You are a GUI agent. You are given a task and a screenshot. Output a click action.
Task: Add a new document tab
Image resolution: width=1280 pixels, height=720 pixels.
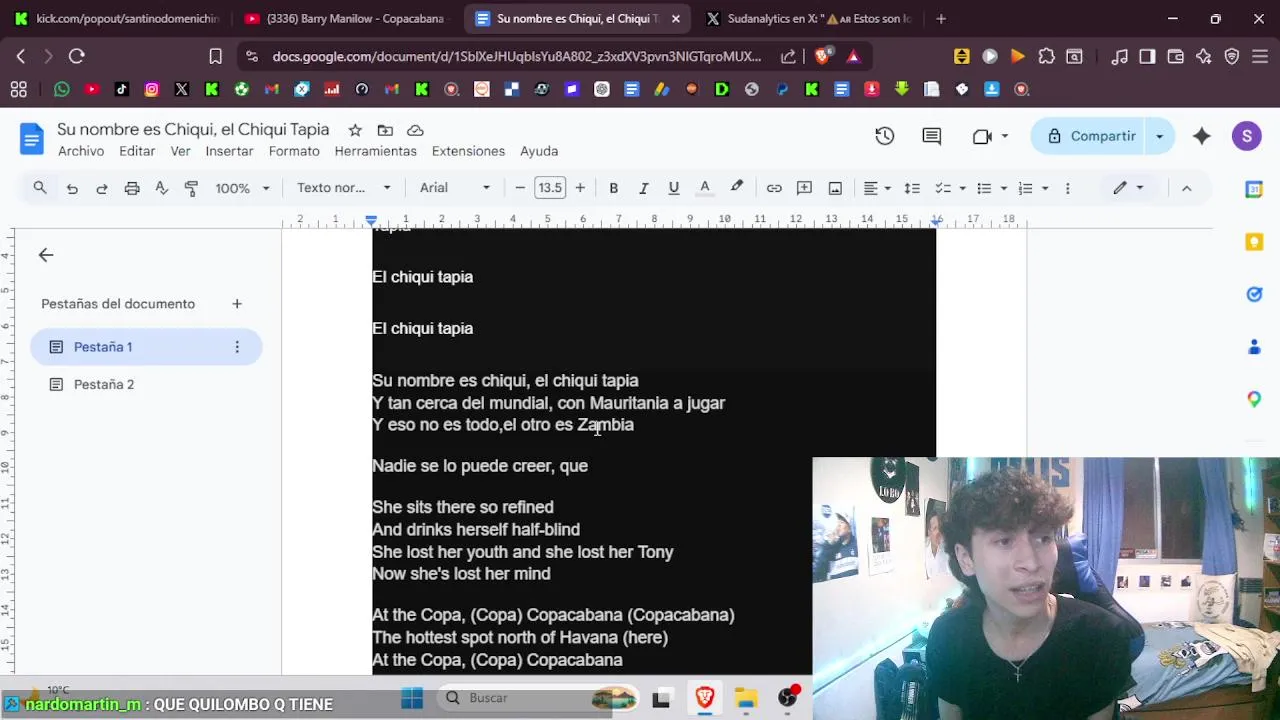tap(237, 304)
